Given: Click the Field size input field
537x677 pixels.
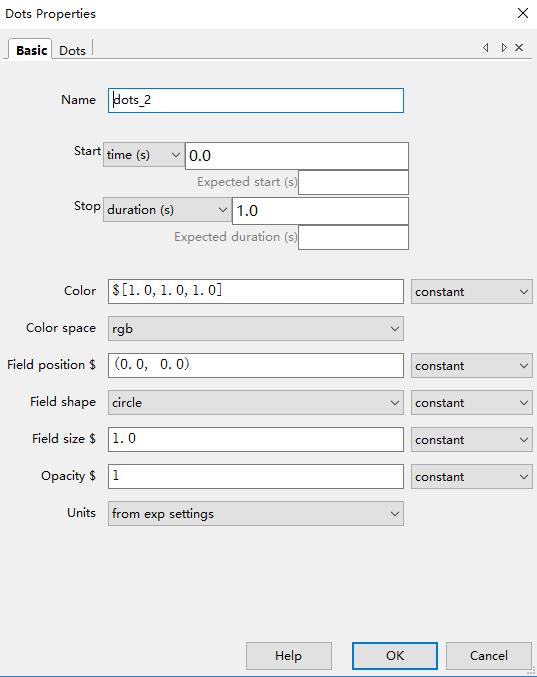Looking at the screenshot, I should (256, 440).
